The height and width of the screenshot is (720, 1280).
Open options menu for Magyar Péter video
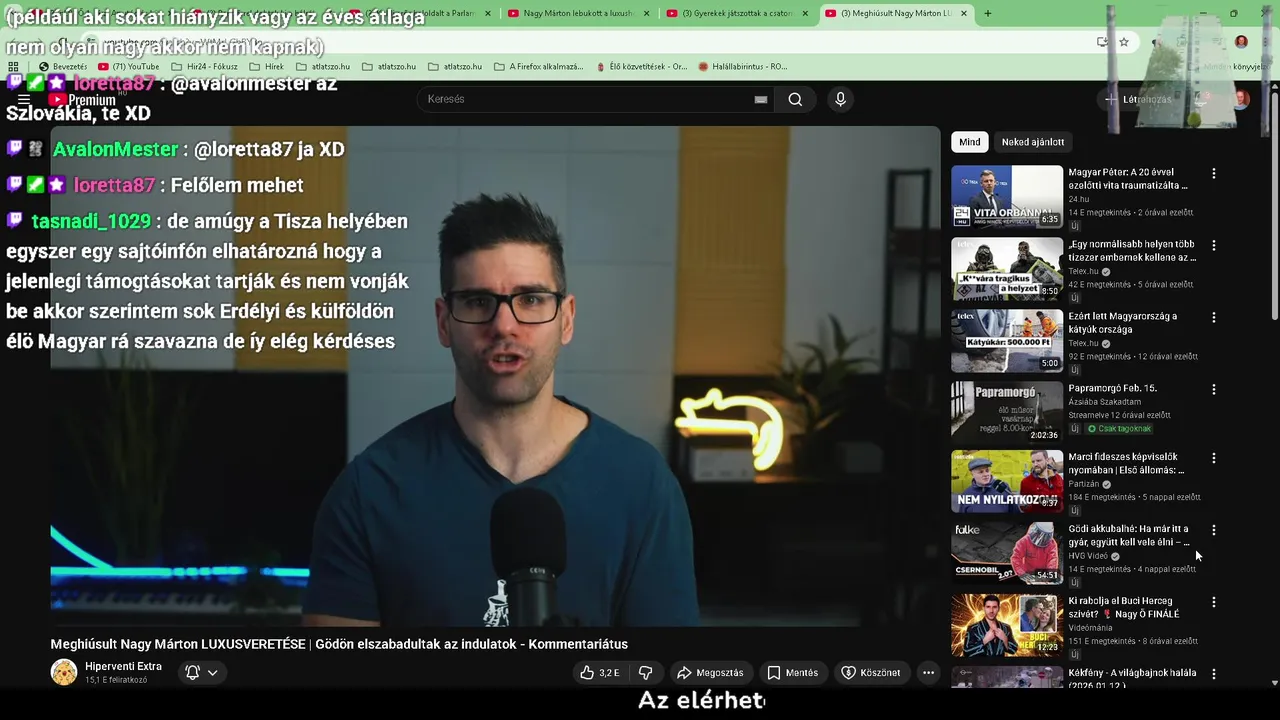[x=1214, y=174]
